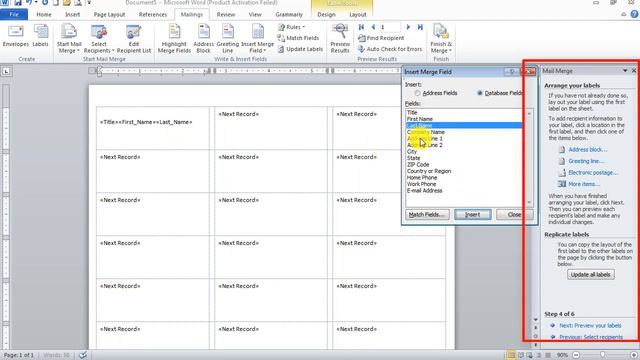
Task: Save the document from Quick Access
Action: (18, 2)
